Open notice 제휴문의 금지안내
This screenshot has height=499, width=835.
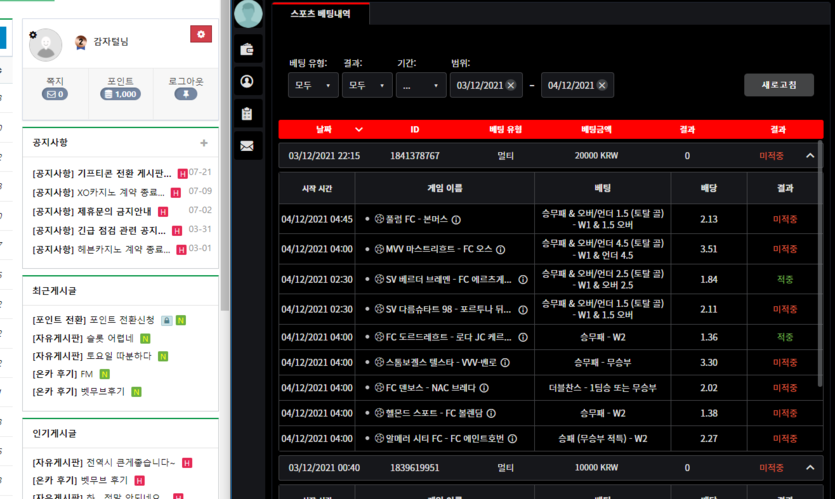tap(92, 211)
